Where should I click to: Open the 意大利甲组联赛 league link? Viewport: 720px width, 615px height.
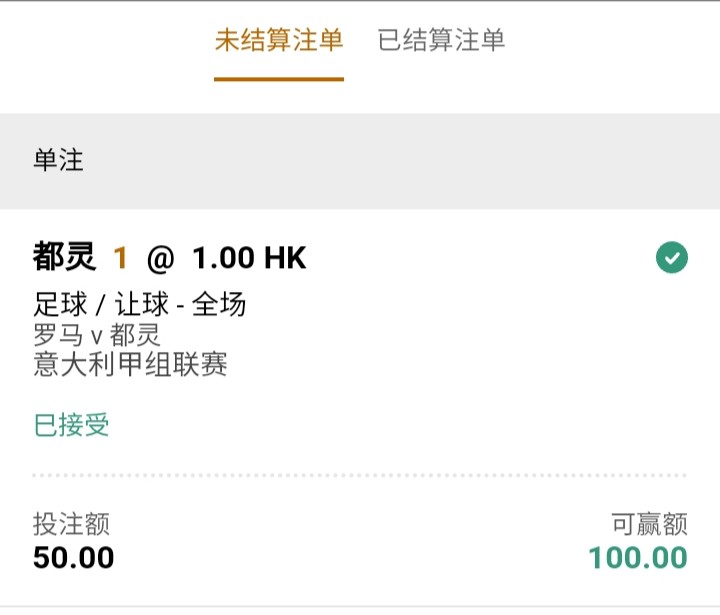[x=131, y=364]
